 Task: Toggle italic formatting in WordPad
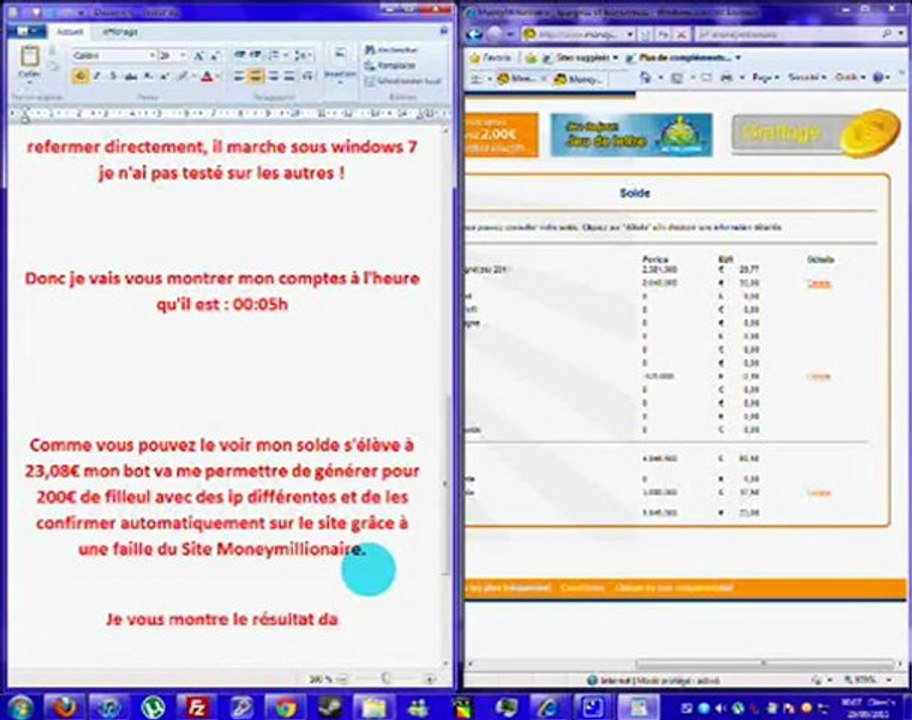coord(97,76)
